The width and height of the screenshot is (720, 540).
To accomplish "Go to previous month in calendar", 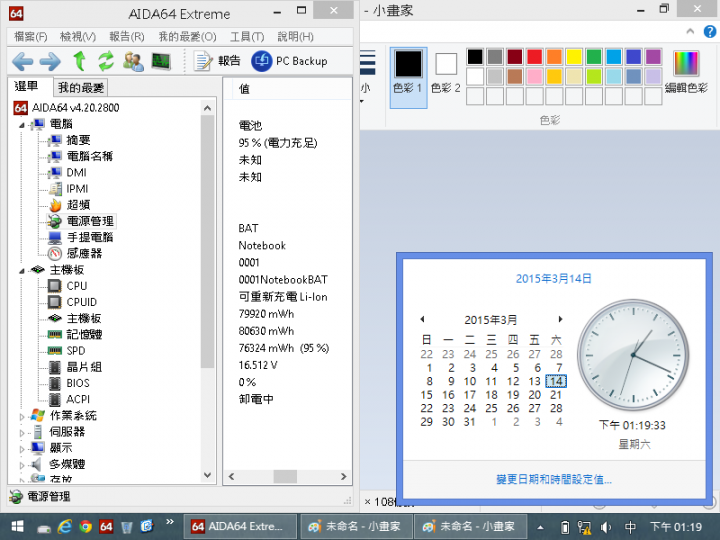I will click(422, 319).
